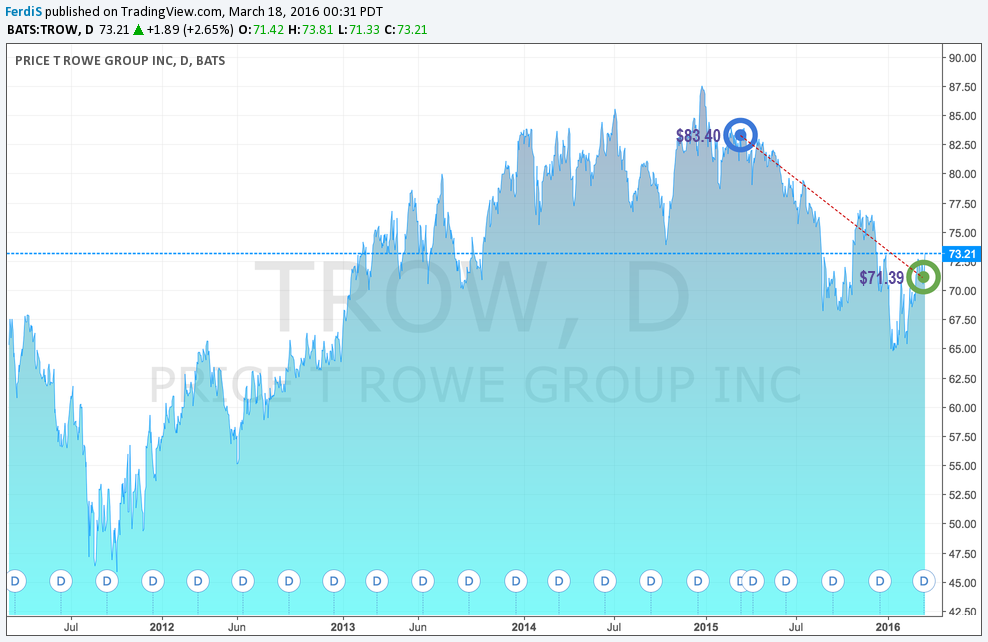Select the blue circular marker labeled $83.40
The width and height of the screenshot is (988, 642).
[x=741, y=134]
